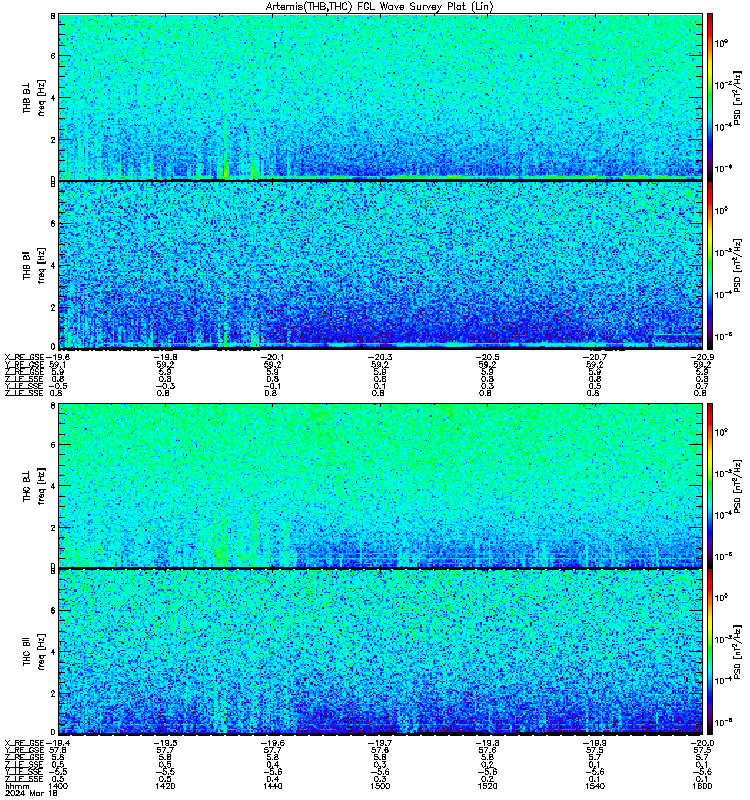Click the X_RE_GSE row label under the THB panels
750x800 pixels.
pos(25,357)
